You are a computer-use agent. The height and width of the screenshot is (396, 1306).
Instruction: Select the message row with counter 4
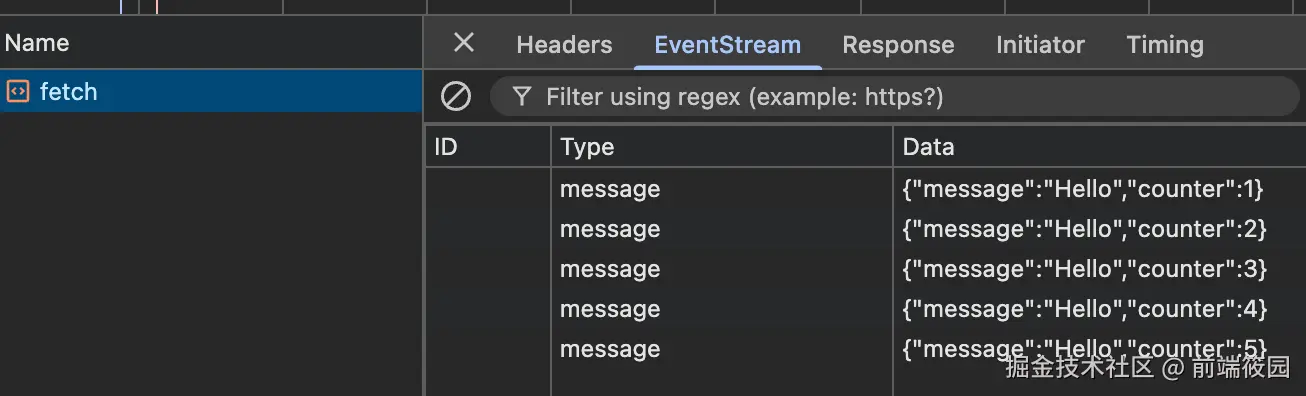coord(866,309)
